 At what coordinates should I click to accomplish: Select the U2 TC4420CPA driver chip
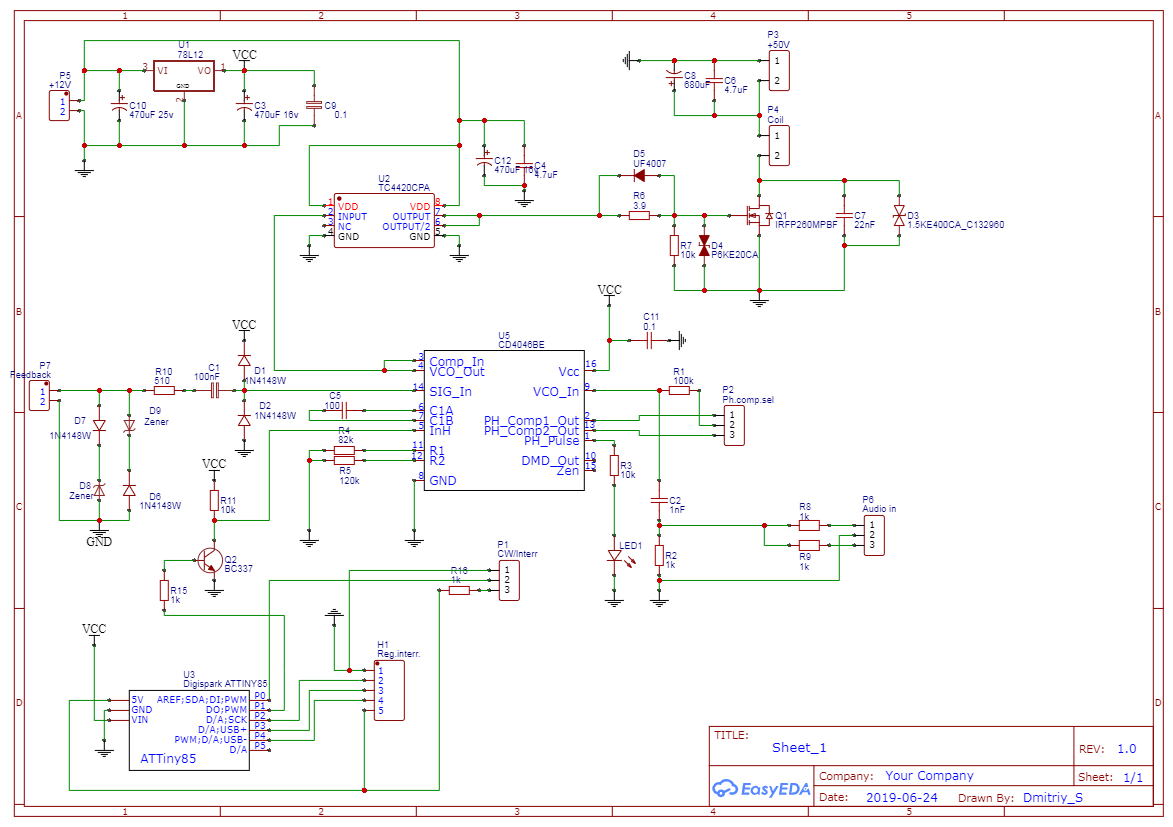[383, 220]
